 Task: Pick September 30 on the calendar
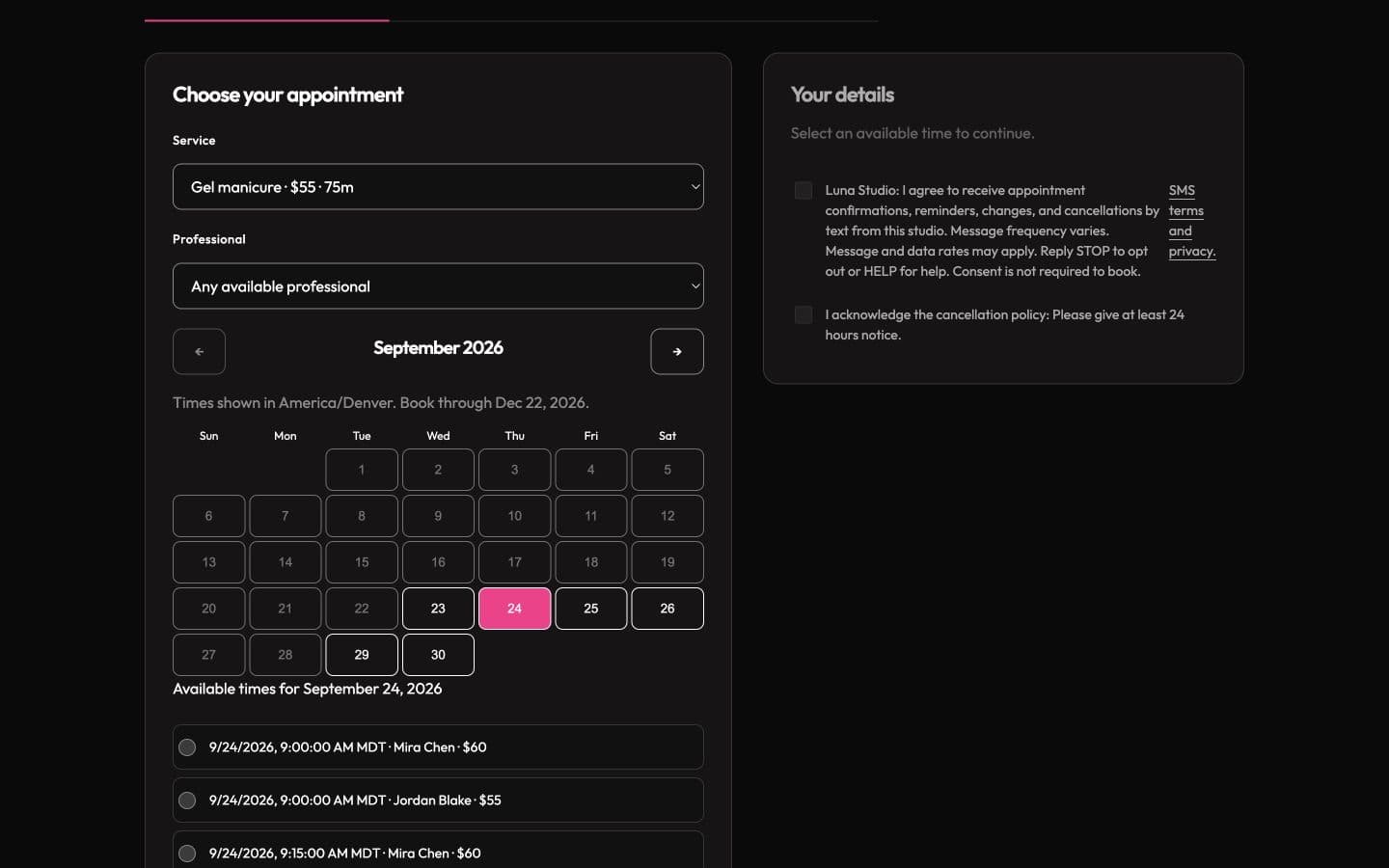tap(438, 655)
